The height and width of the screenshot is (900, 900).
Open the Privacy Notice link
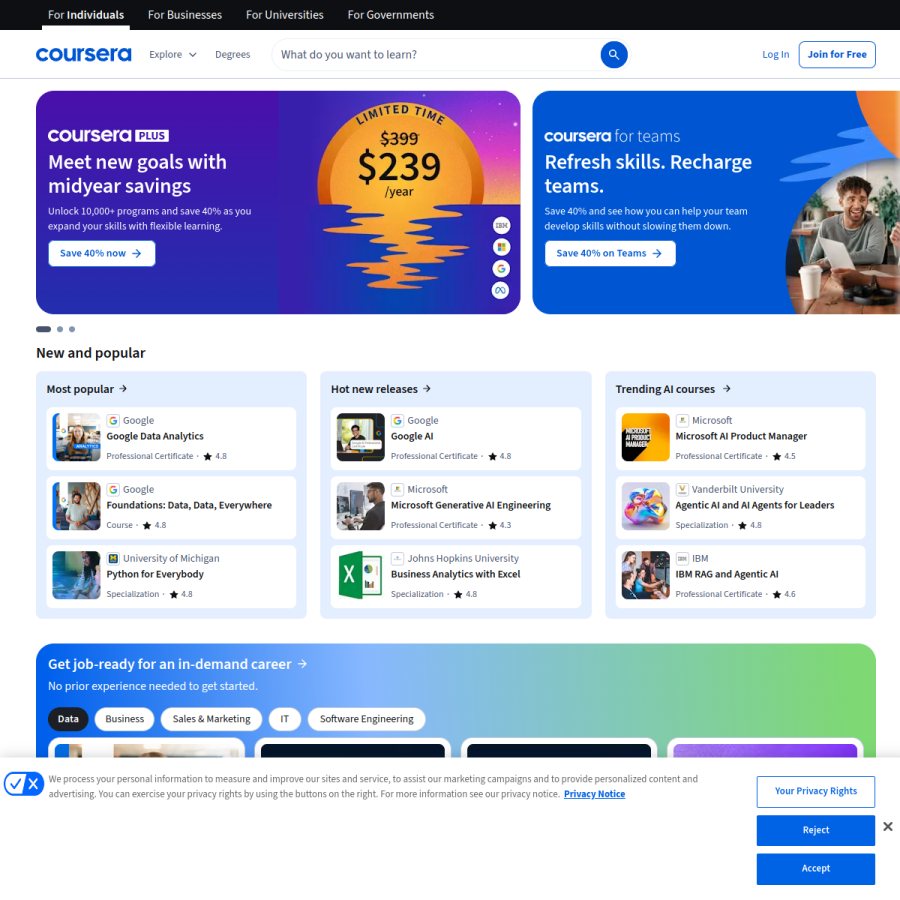tap(594, 794)
